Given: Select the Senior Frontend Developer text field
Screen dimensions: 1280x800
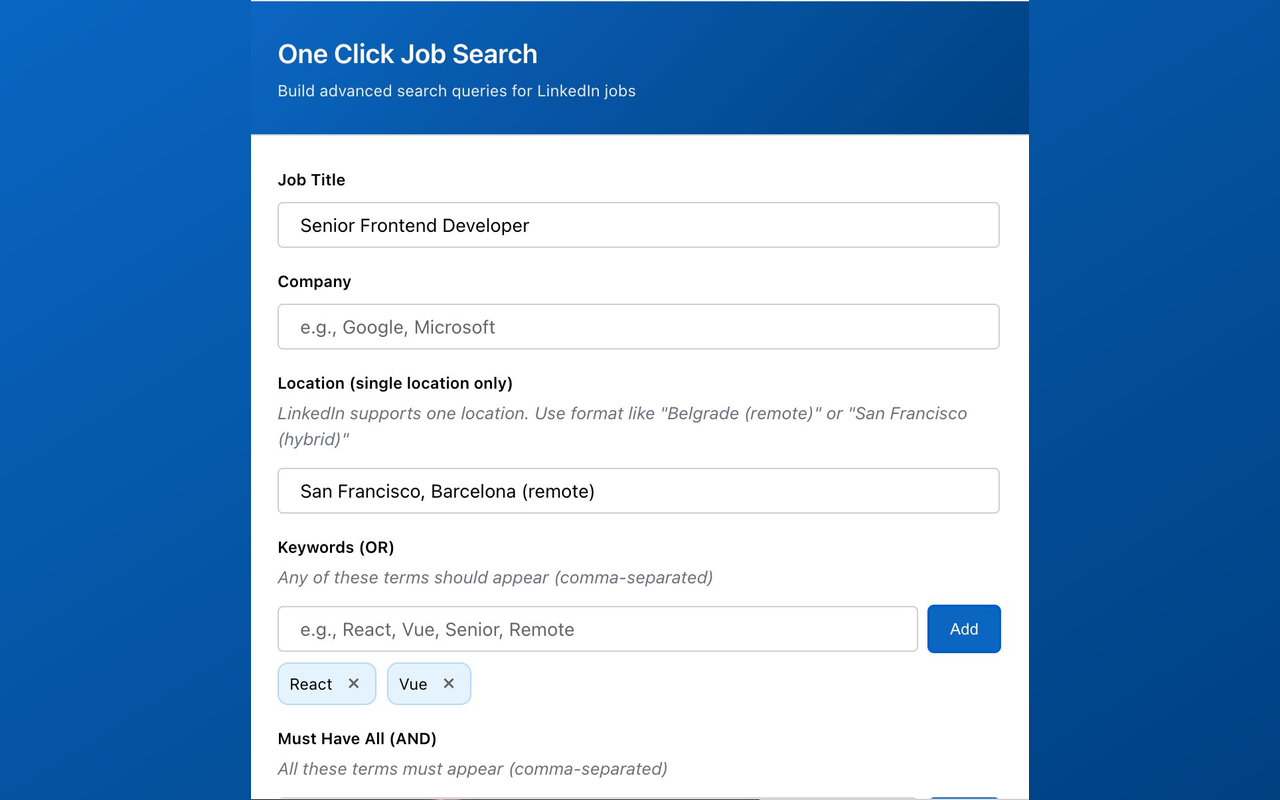Looking at the screenshot, I should pos(638,225).
